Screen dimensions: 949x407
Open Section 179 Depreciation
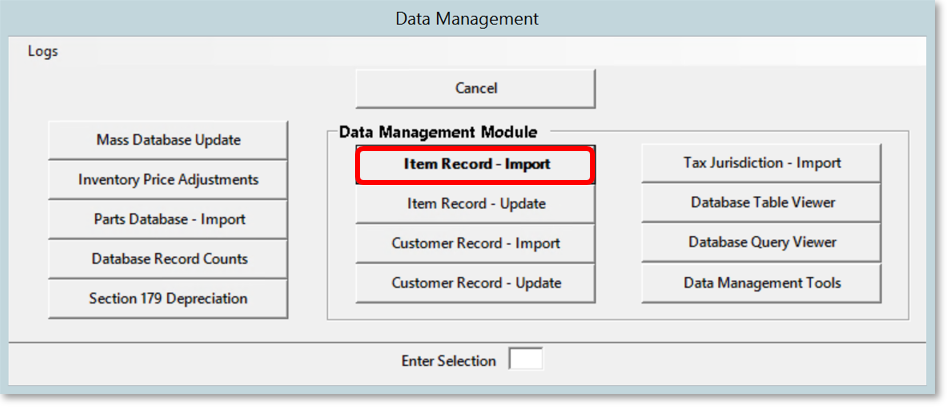[x=168, y=298]
